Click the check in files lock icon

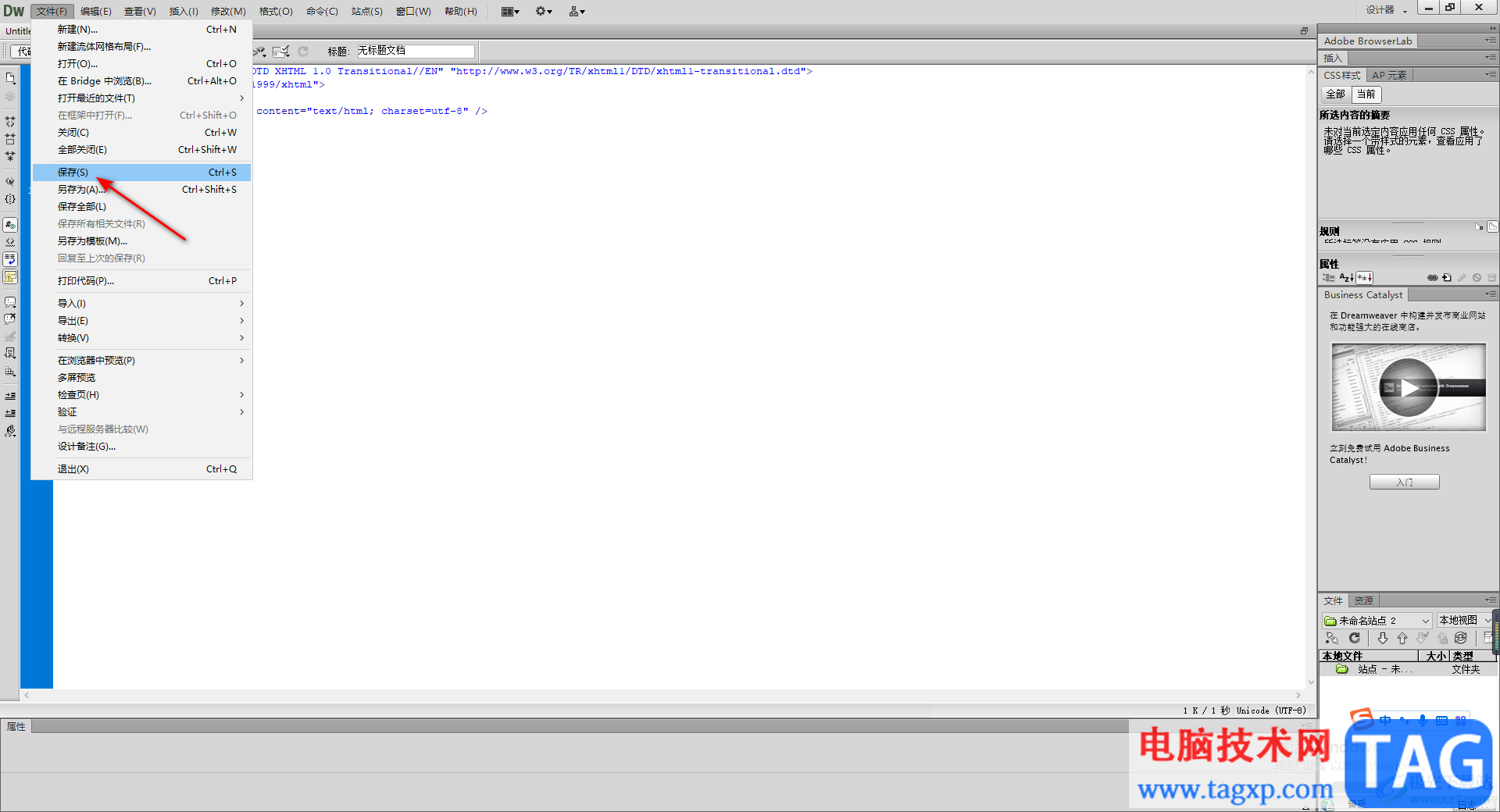pyautogui.click(x=1442, y=639)
